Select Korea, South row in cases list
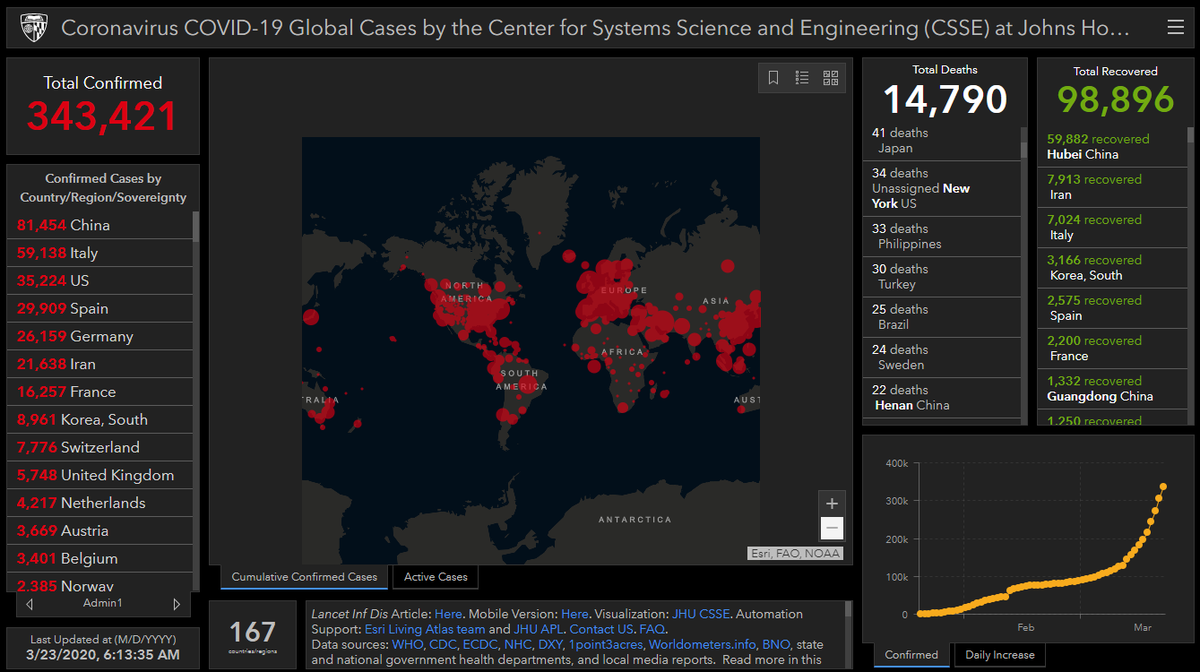 [100, 419]
